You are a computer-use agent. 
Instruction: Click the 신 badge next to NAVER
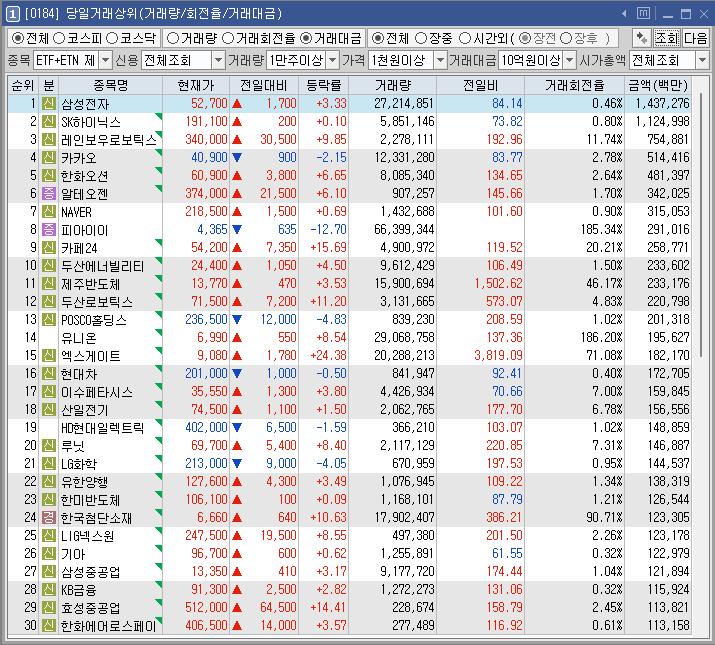point(49,211)
